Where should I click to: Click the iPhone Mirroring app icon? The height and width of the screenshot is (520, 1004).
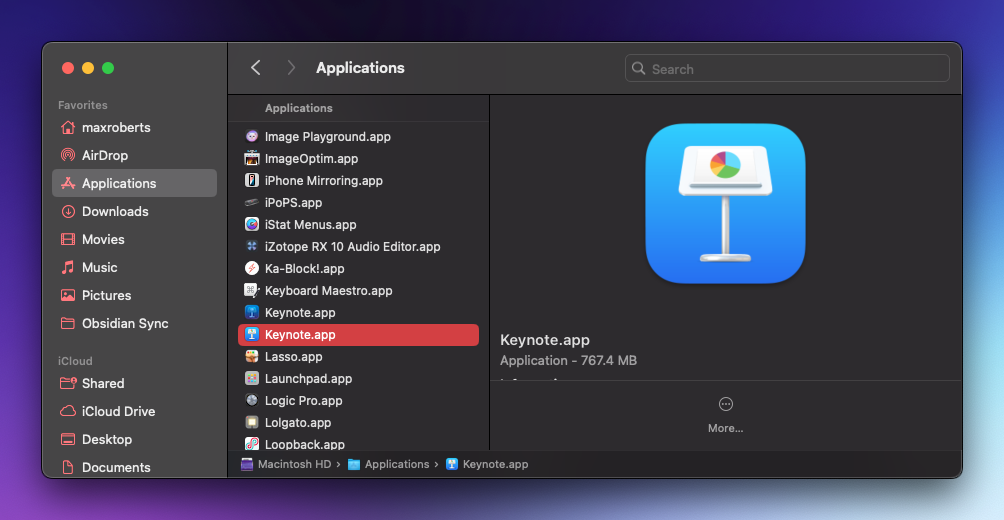pyautogui.click(x=252, y=181)
